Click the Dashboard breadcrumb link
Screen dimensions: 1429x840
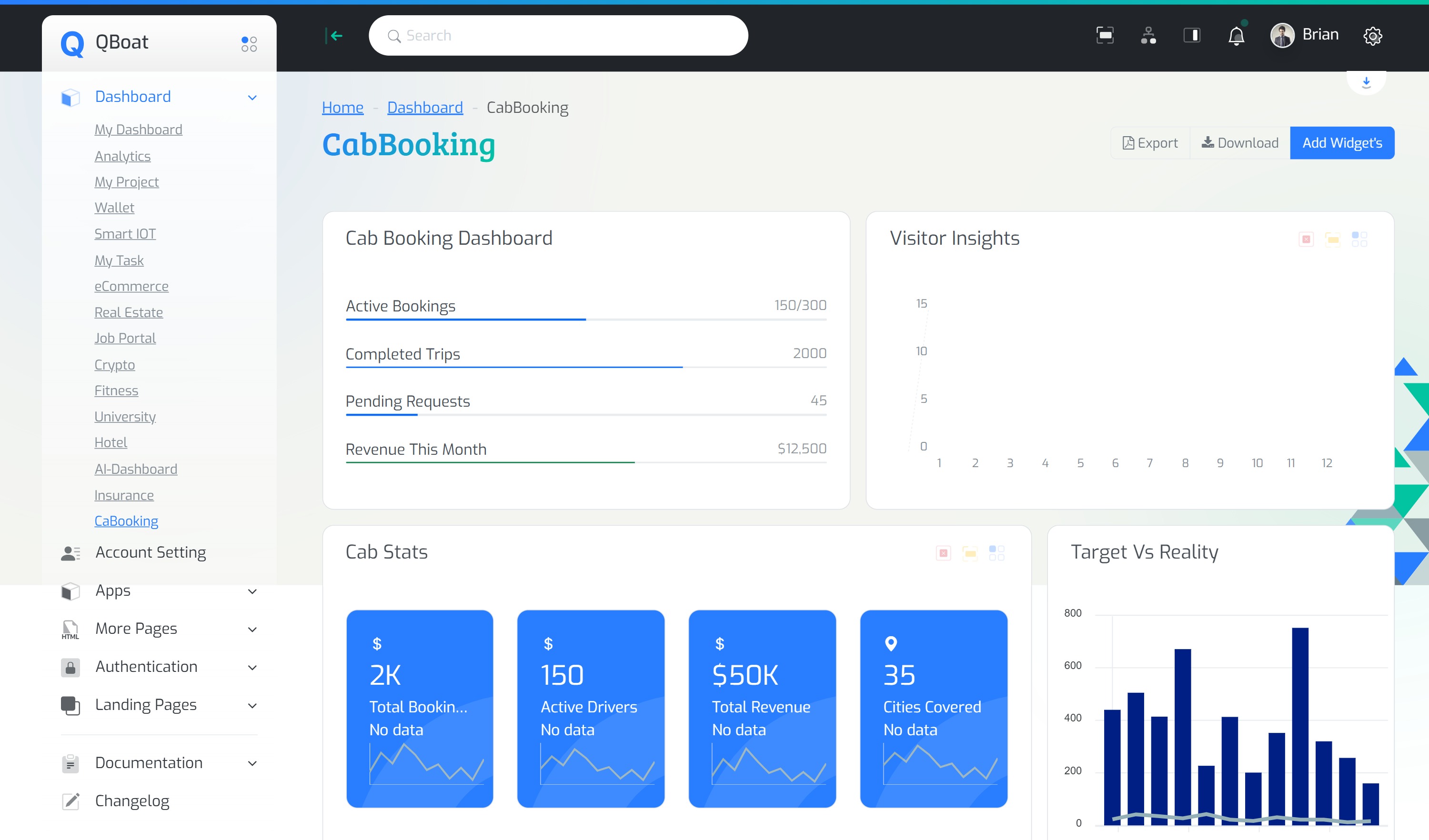pyautogui.click(x=425, y=107)
